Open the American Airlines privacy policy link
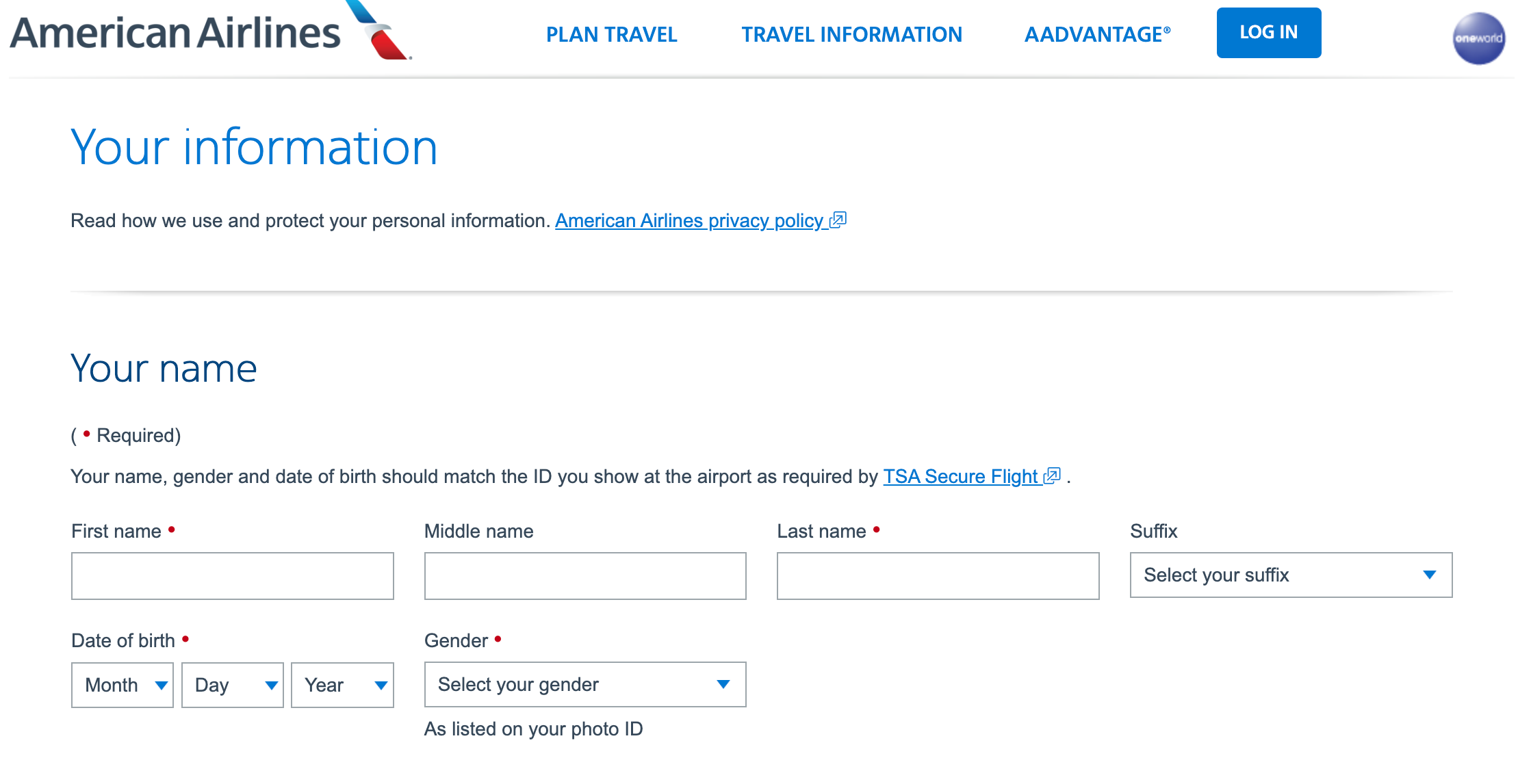 pos(689,220)
